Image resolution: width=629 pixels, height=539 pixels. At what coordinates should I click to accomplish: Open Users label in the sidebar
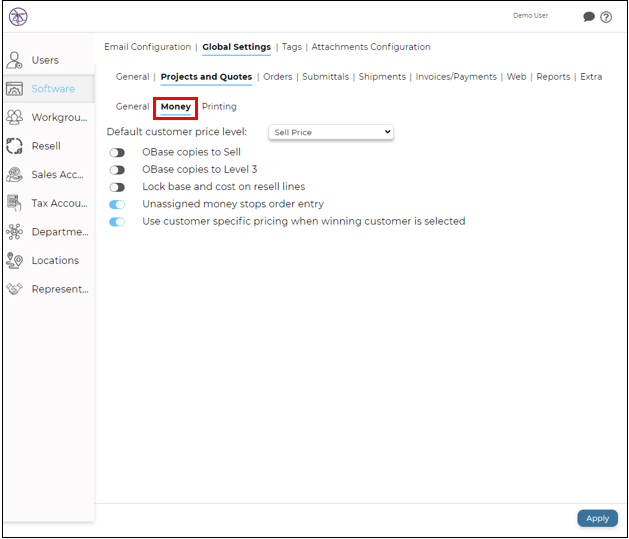click(45, 60)
